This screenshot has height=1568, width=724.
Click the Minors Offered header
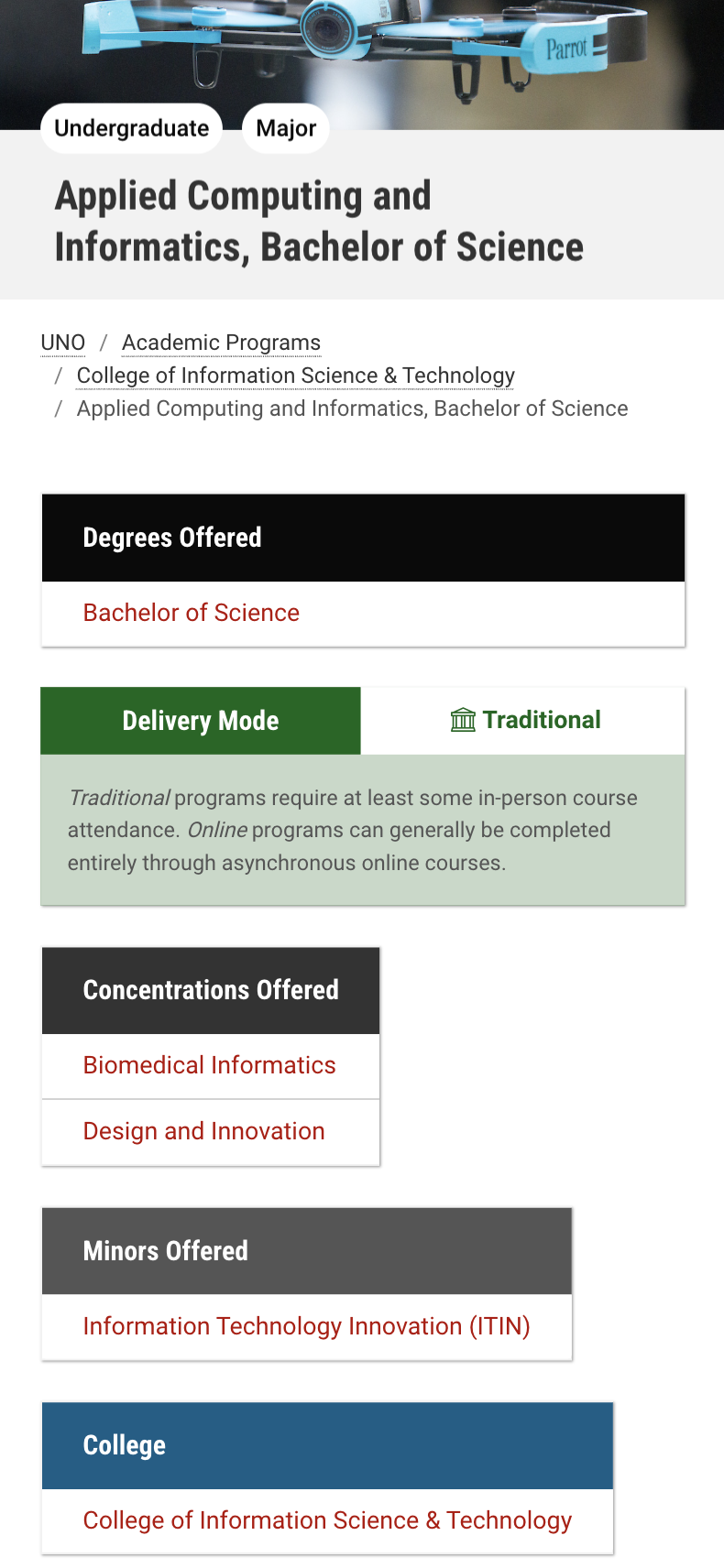(x=166, y=1251)
